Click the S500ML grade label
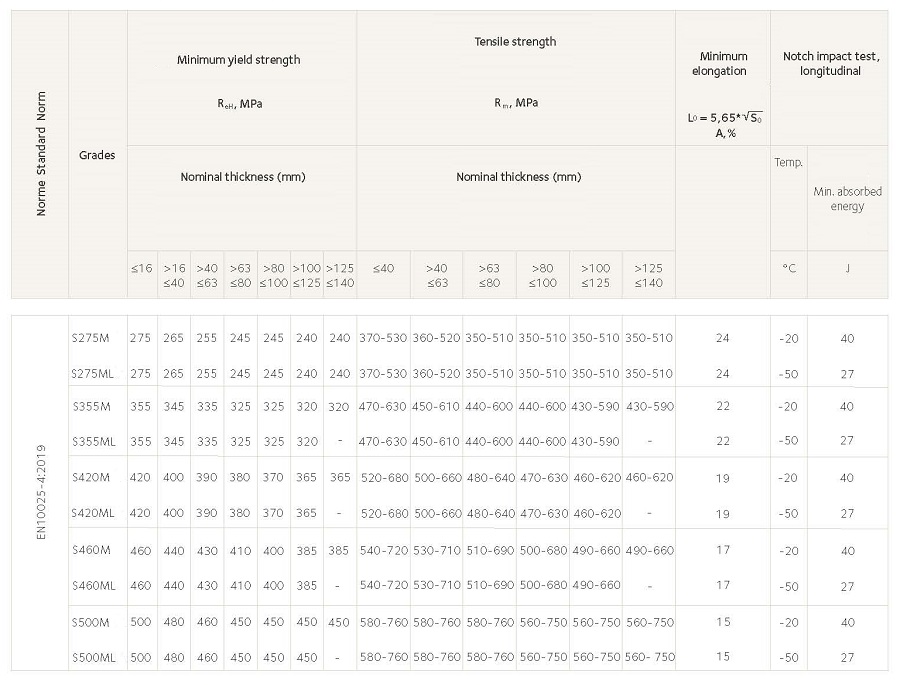Image resolution: width=900 pixels, height=685 pixels. coord(94,657)
